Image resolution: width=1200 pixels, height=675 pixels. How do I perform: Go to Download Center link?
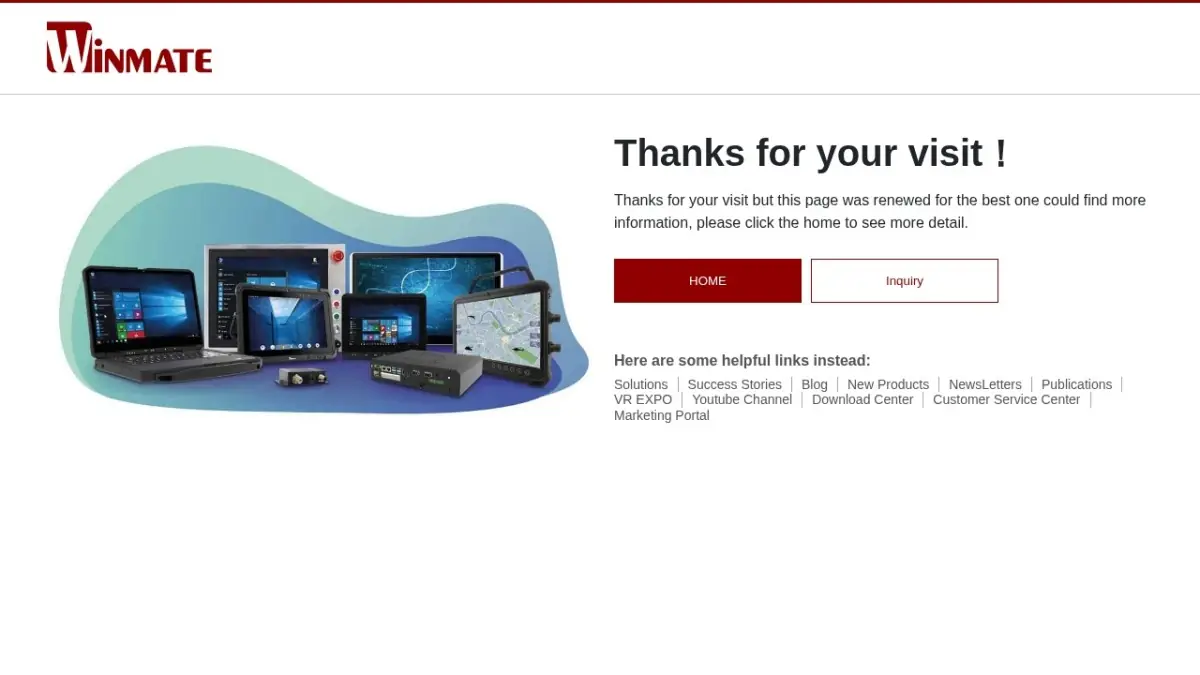click(x=863, y=399)
